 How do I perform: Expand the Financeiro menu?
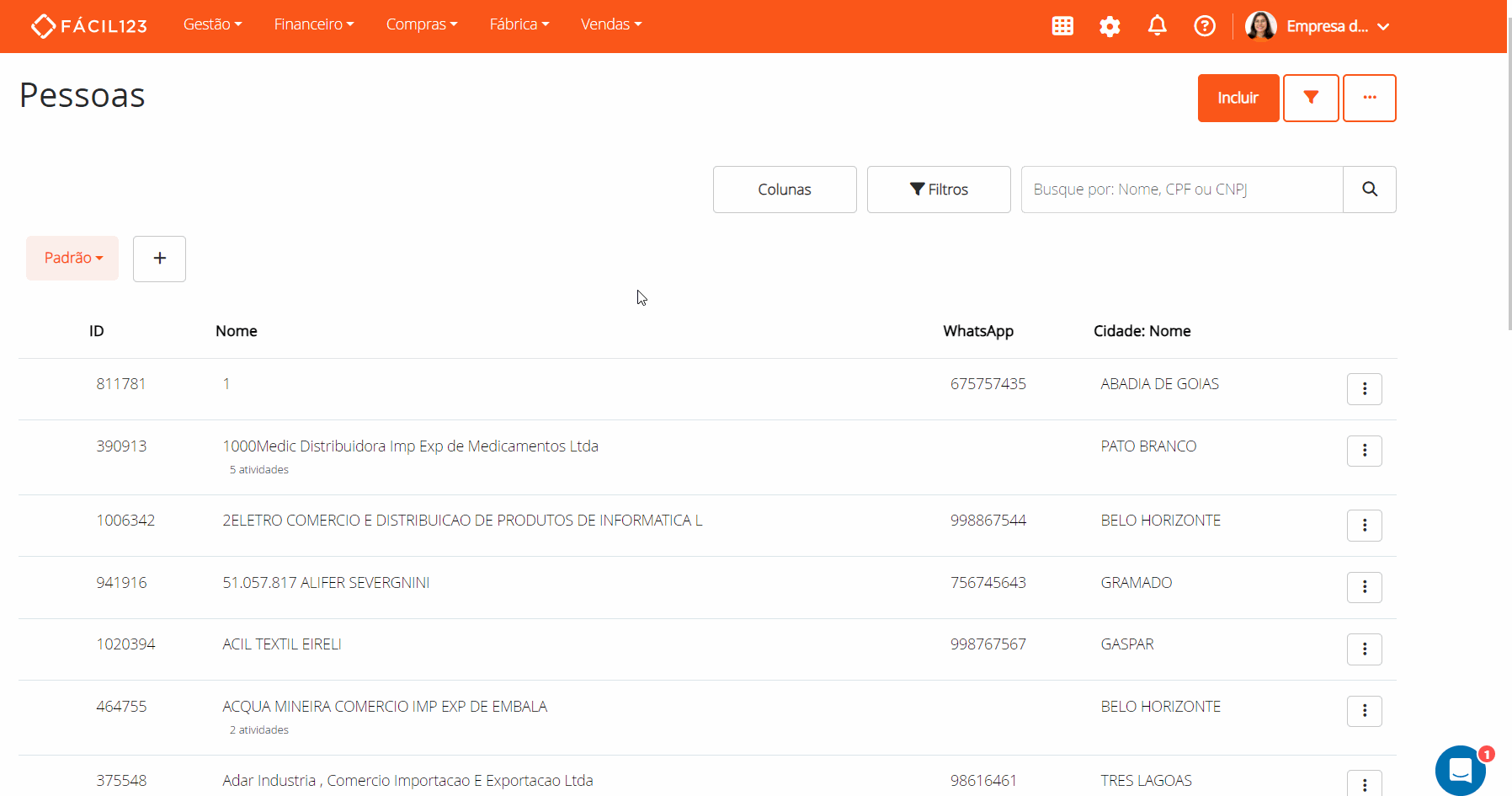[x=314, y=24]
